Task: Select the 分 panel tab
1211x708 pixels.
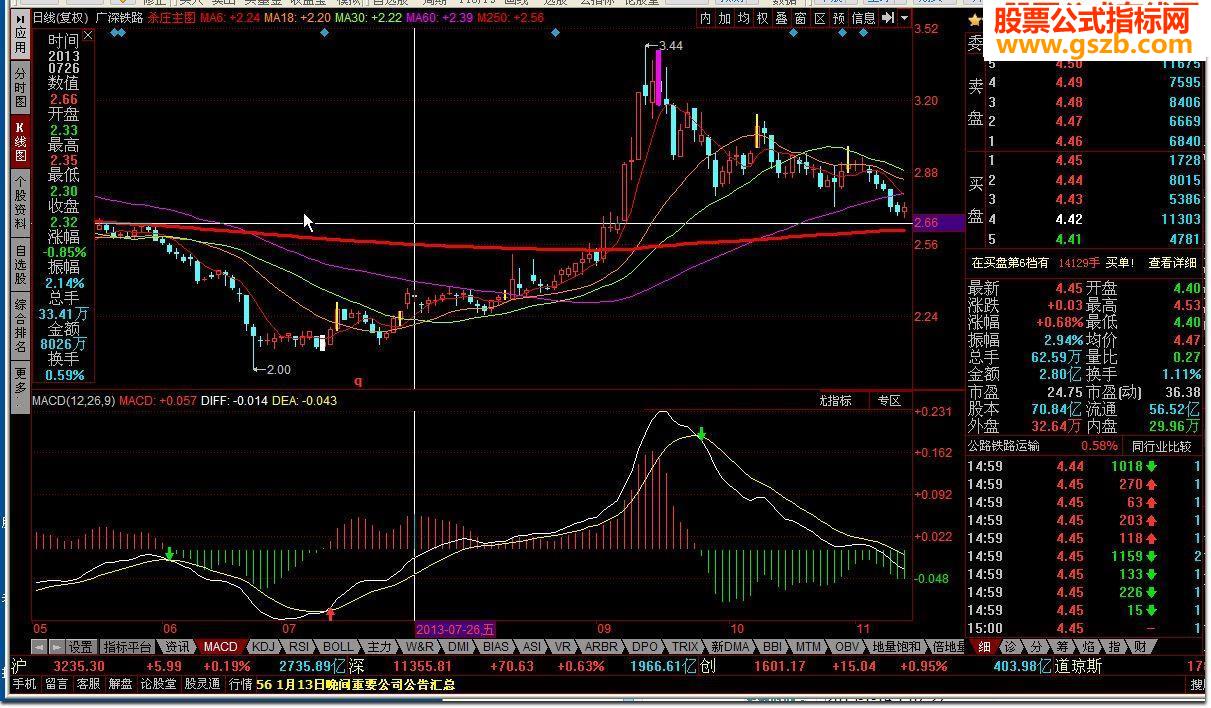Action: pyautogui.click(x=1037, y=646)
